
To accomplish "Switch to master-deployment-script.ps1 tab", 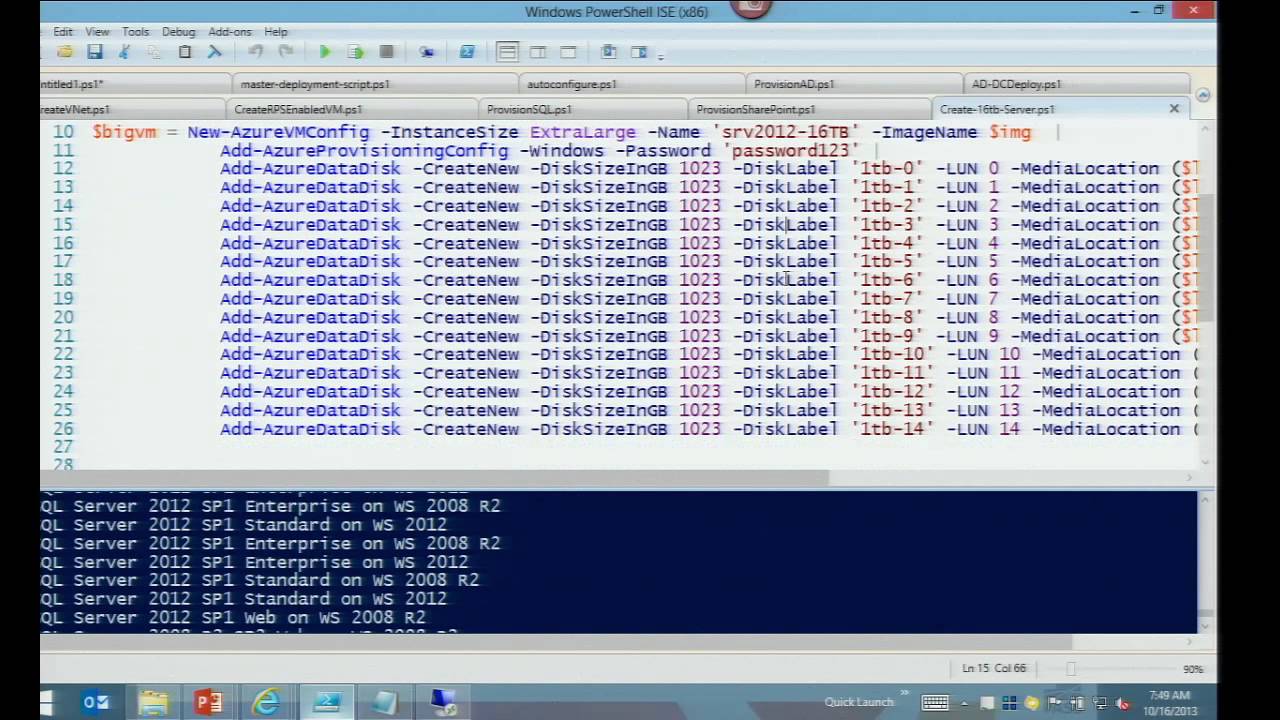I will pyautogui.click(x=374, y=85).
